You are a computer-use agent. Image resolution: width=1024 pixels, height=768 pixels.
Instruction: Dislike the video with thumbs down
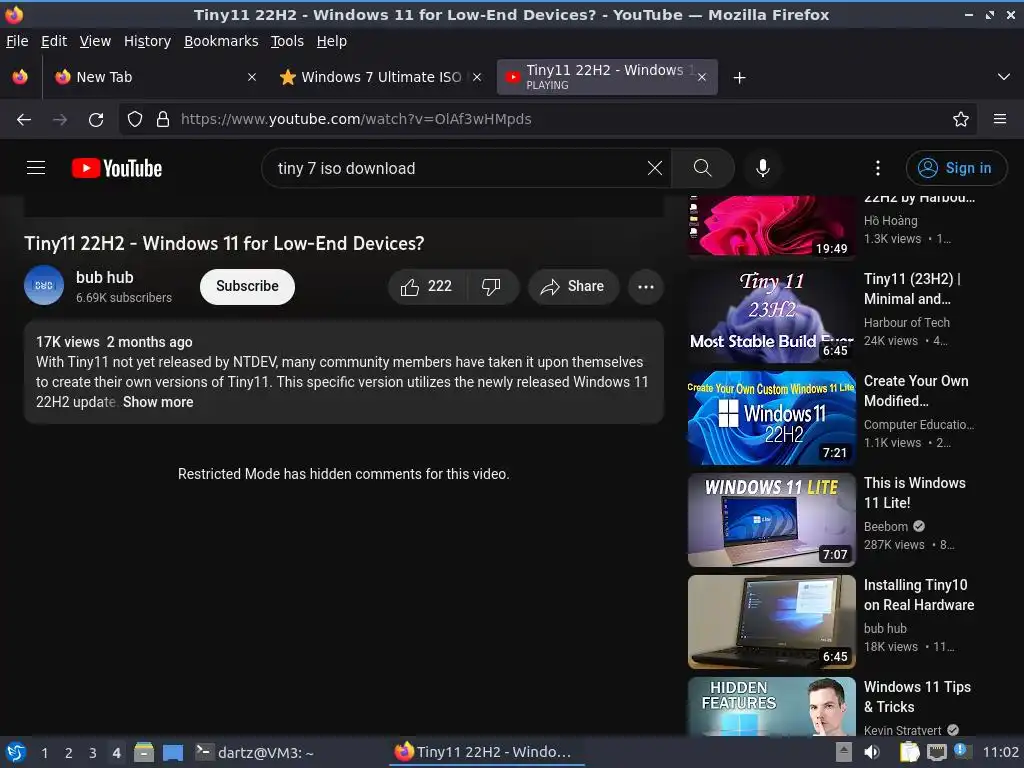pyautogui.click(x=492, y=287)
